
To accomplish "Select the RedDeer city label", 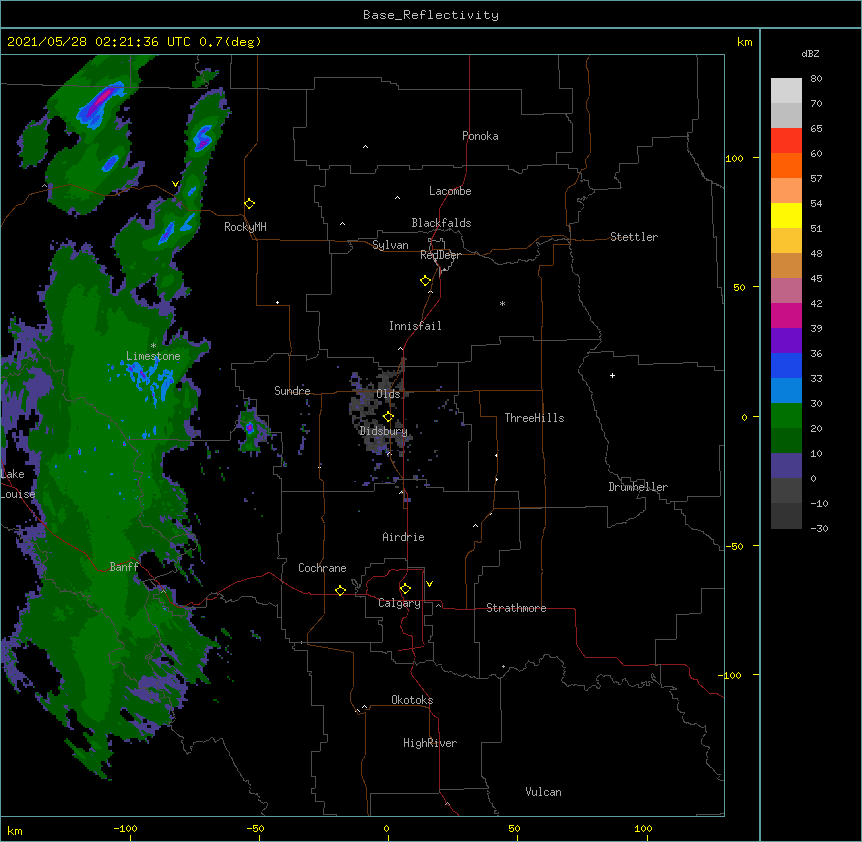I will coord(440,255).
